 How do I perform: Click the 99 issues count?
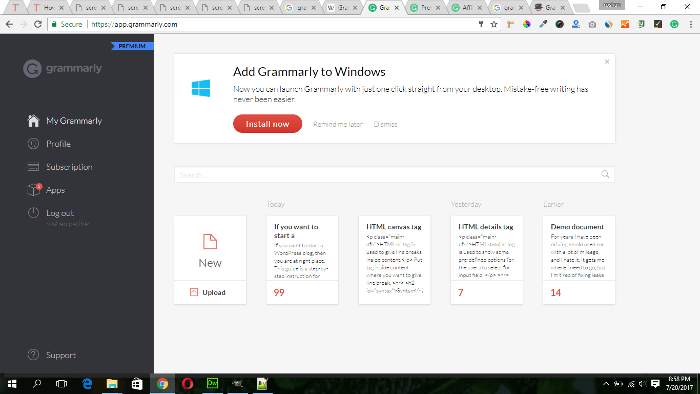click(x=279, y=293)
